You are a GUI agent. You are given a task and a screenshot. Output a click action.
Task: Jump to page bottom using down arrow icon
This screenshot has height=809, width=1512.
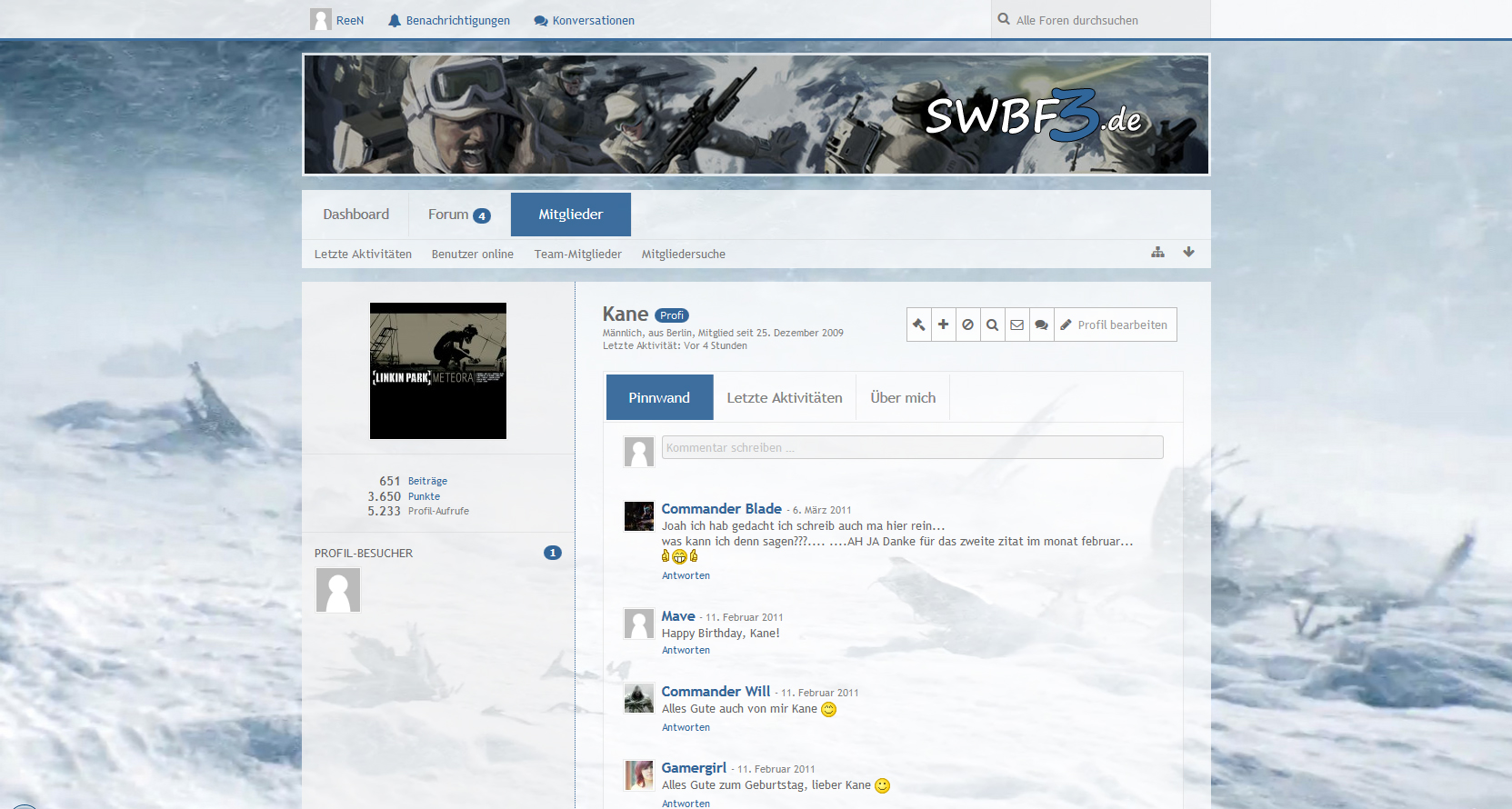[x=1188, y=252]
